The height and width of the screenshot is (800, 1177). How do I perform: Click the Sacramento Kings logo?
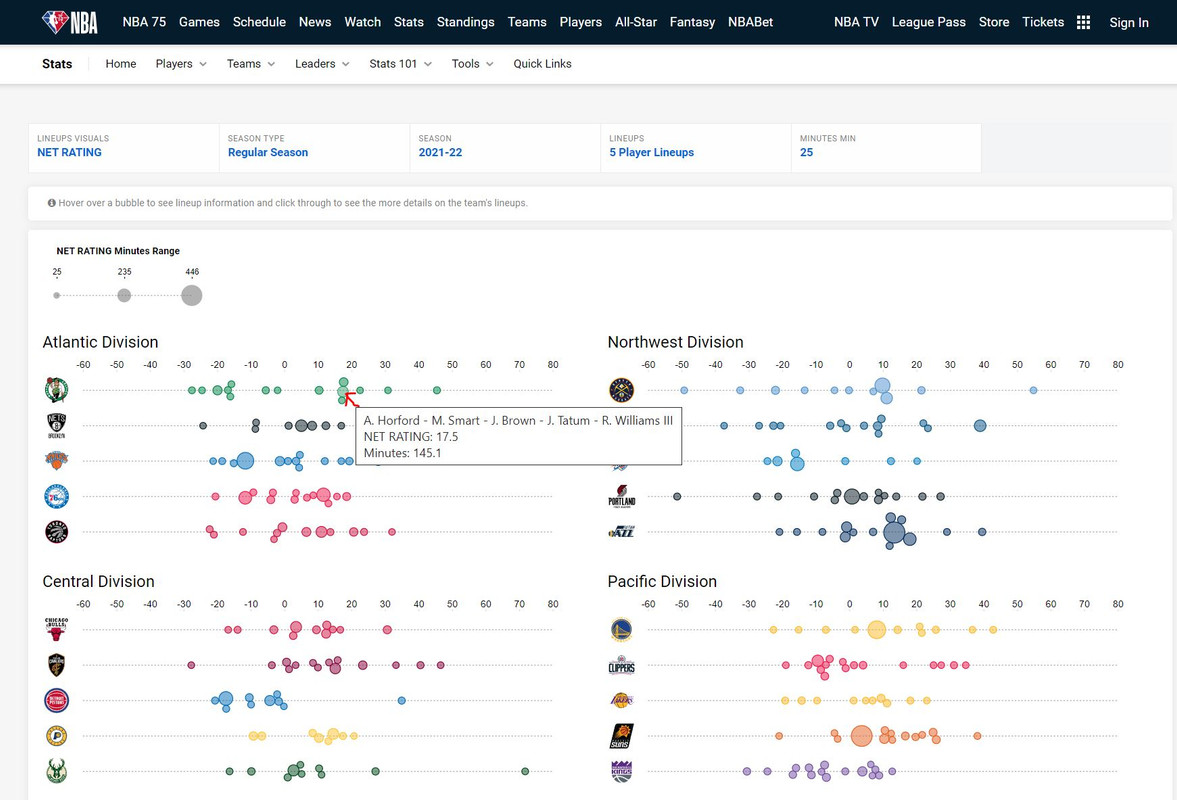pyautogui.click(x=622, y=771)
